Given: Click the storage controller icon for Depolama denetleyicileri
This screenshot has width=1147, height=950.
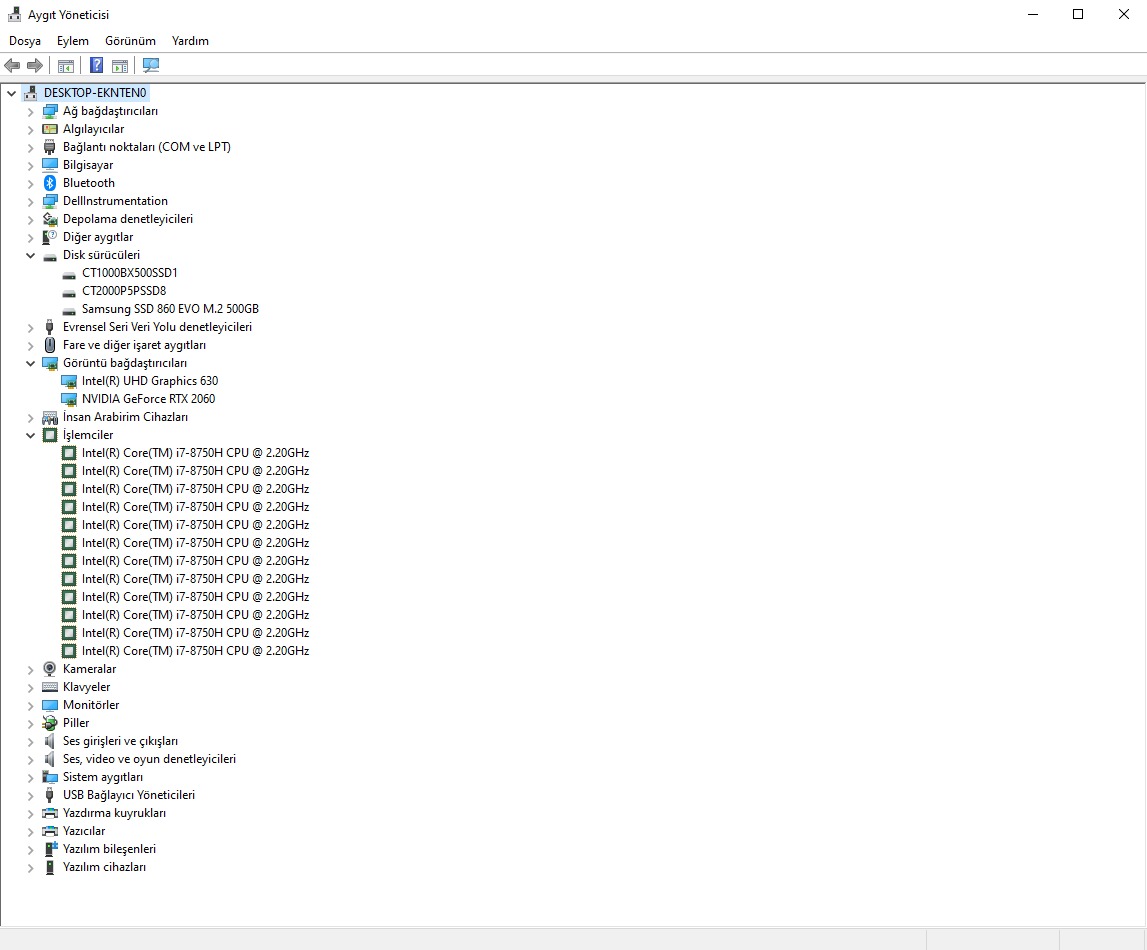Looking at the screenshot, I should pyautogui.click(x=50, y=219).
